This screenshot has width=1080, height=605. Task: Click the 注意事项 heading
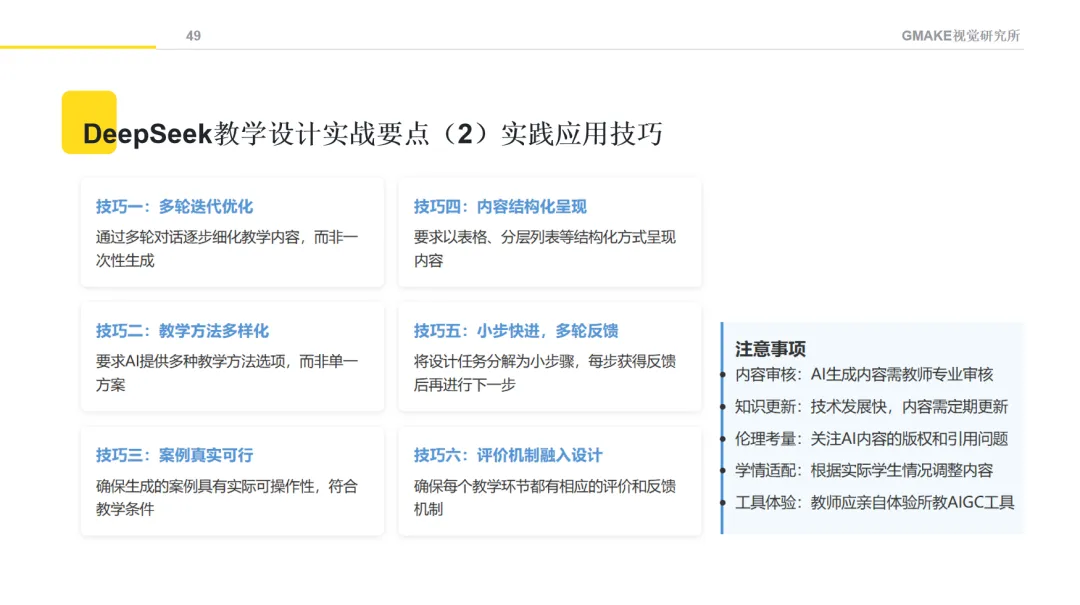[770, 349]
